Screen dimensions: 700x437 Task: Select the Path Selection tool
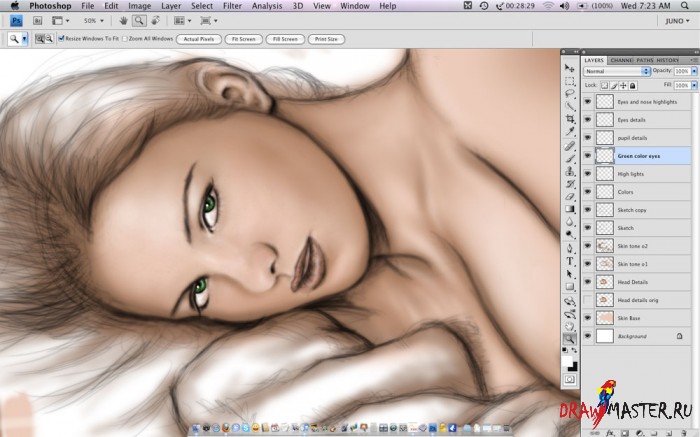point(569,274)
